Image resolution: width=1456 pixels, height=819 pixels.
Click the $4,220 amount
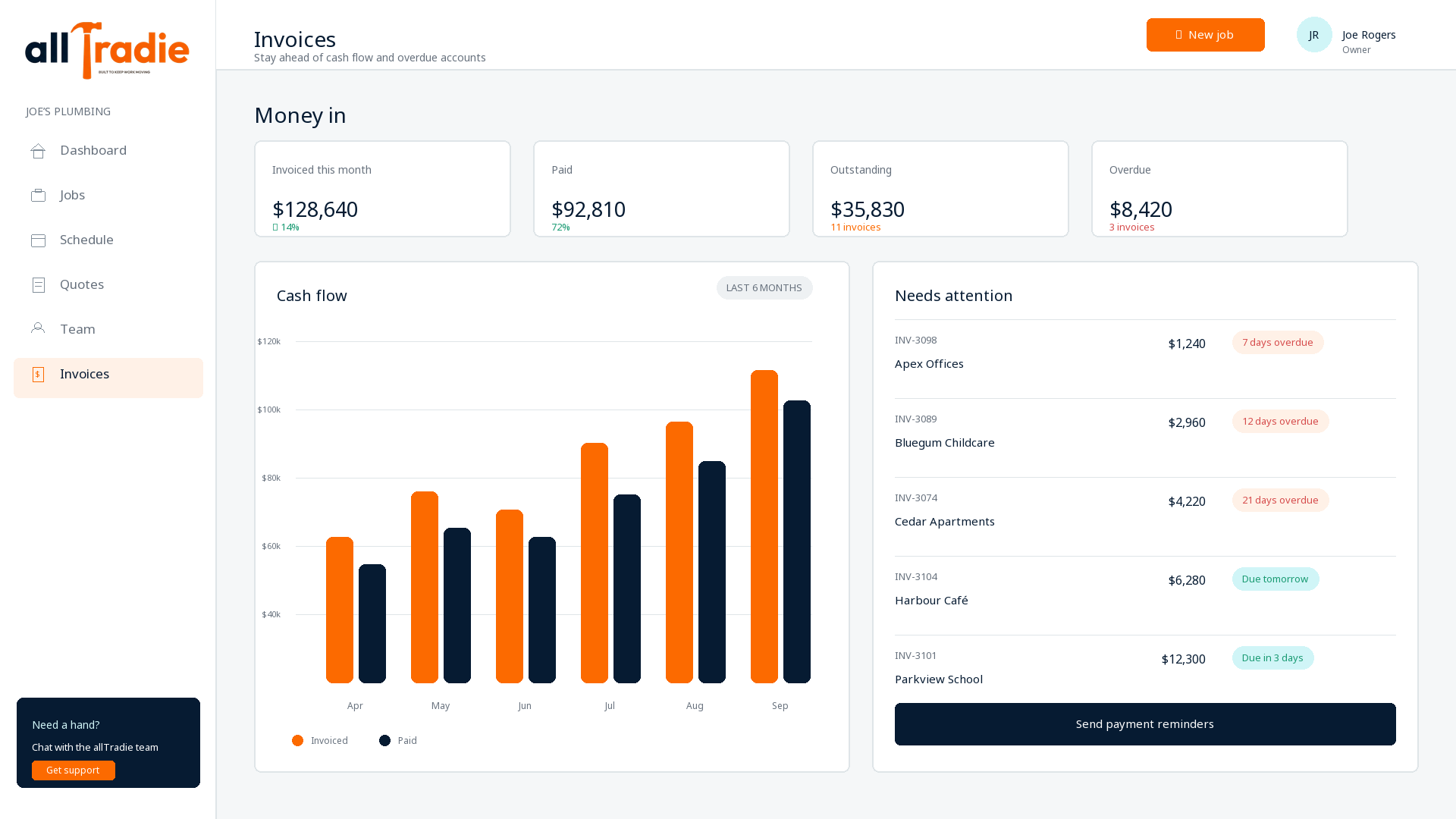point(1187,502)
